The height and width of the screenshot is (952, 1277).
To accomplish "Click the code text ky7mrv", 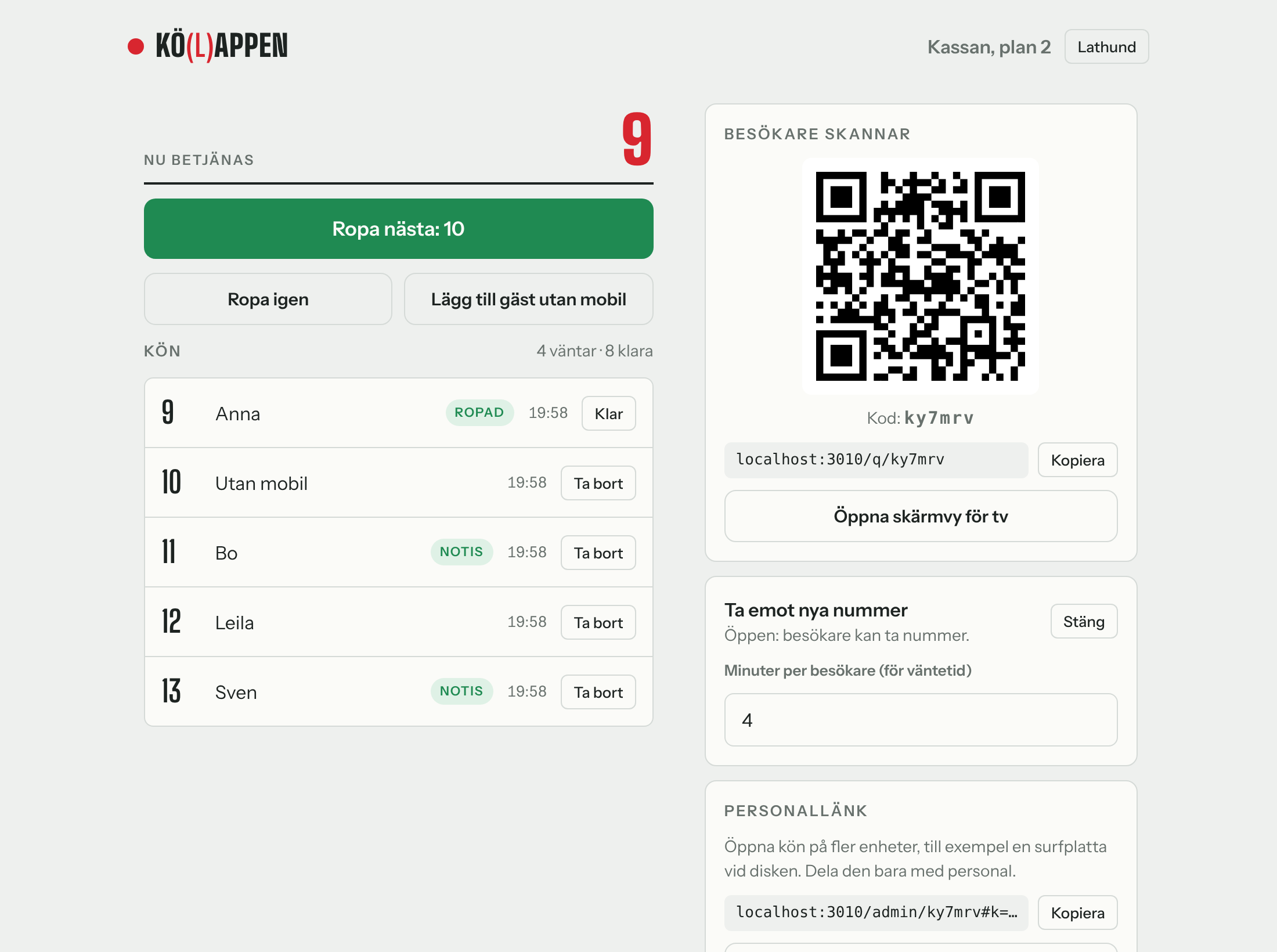I will click(x=939, y=418).
